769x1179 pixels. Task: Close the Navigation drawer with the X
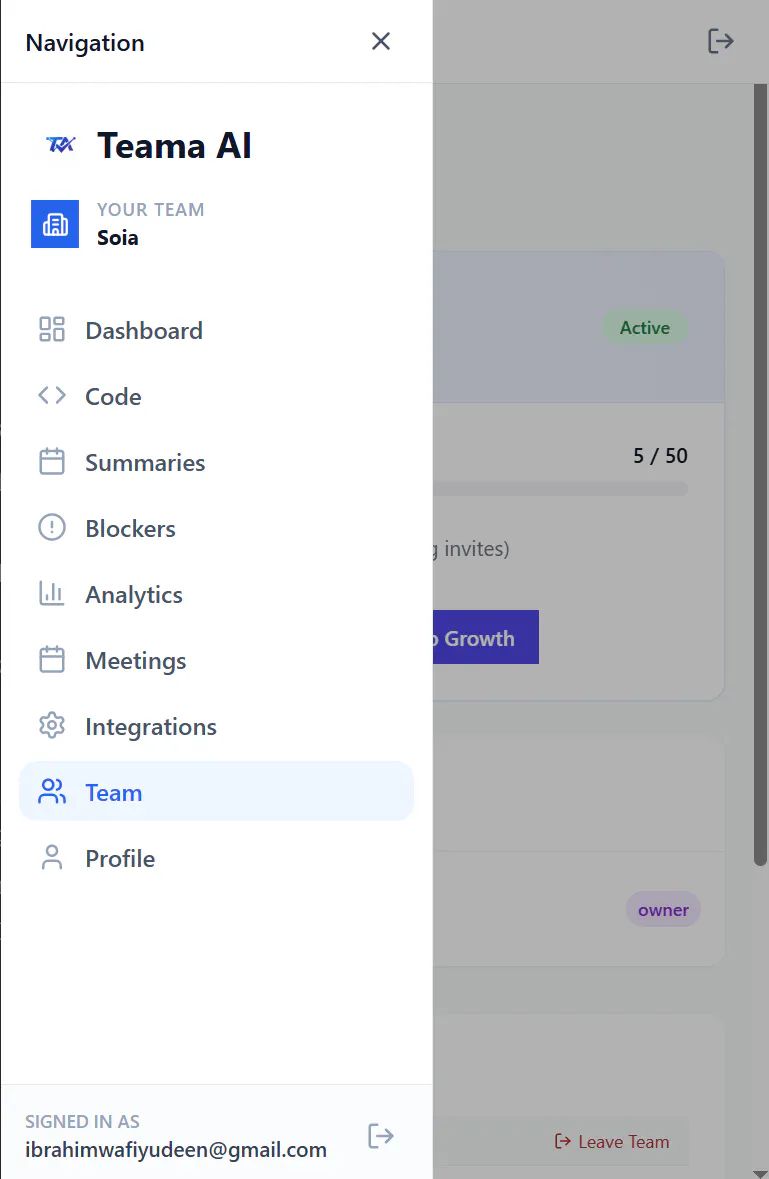[381, 41]
